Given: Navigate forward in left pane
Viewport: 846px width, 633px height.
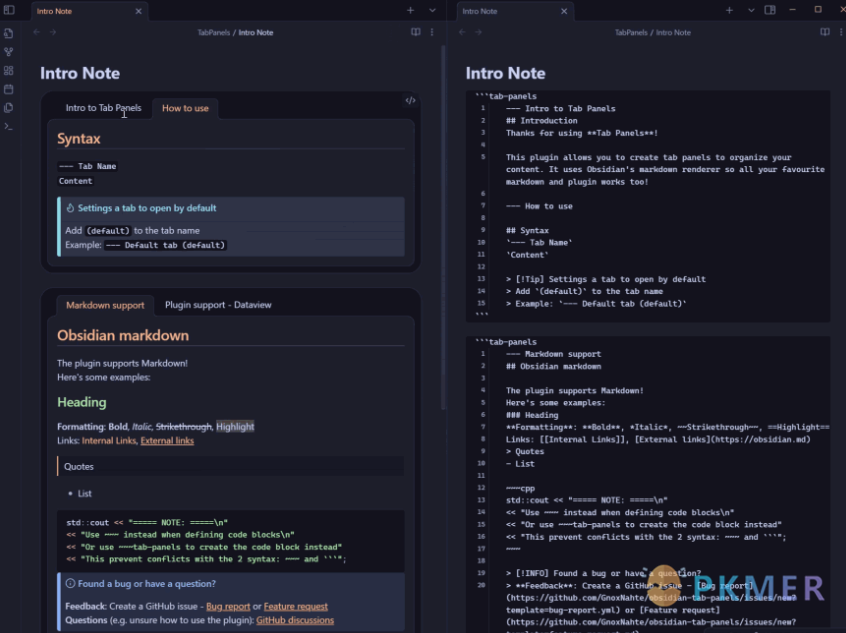Looking at the screenshot, I should pos(53,32).
